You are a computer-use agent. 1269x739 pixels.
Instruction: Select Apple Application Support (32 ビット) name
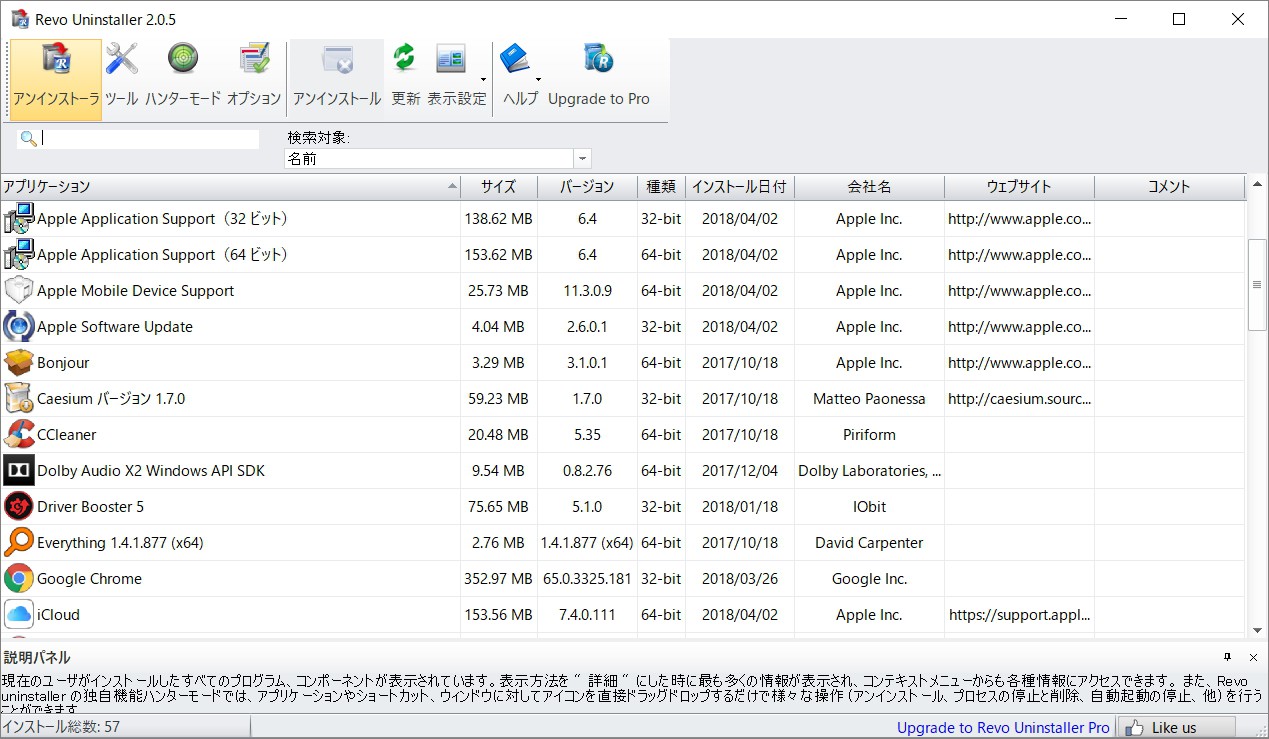162,219
